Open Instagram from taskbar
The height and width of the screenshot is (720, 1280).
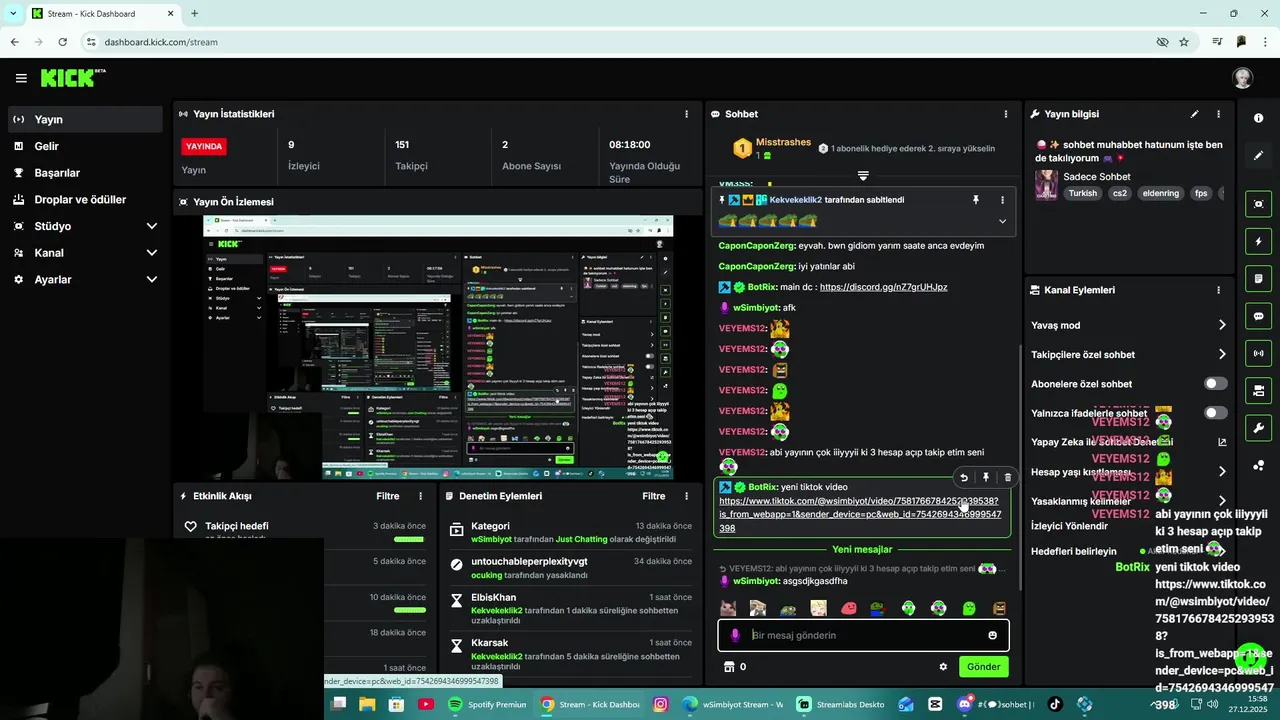click(x=660, y=704)
